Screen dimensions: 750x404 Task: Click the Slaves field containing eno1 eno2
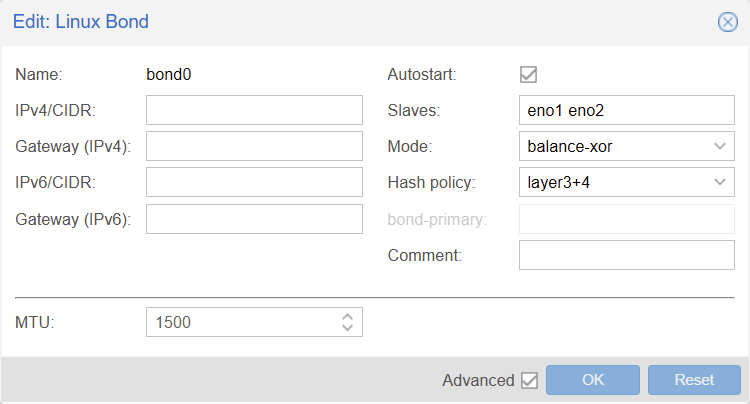pyautogui.click(x=627, y=110)
